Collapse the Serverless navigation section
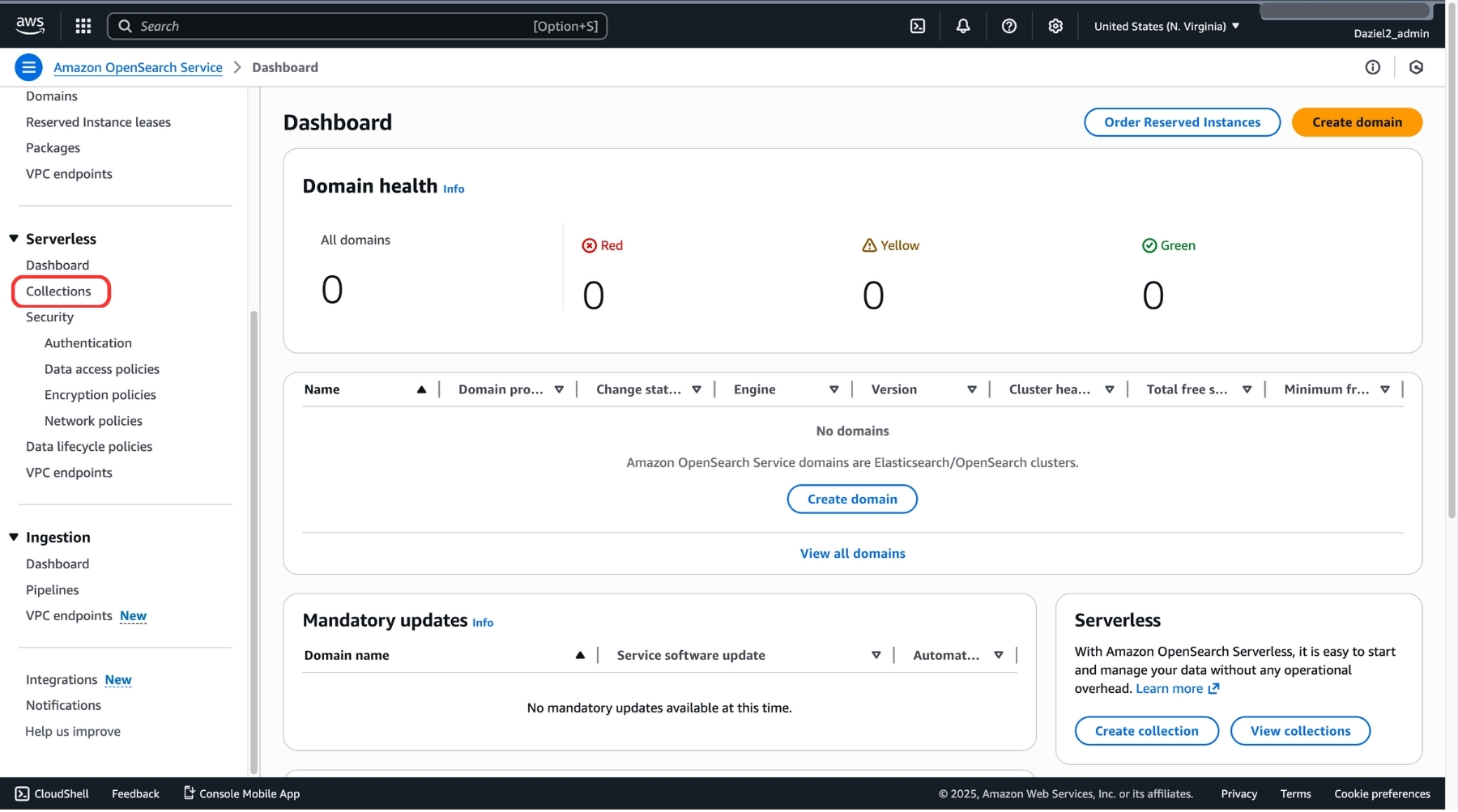 click(14, 239)
